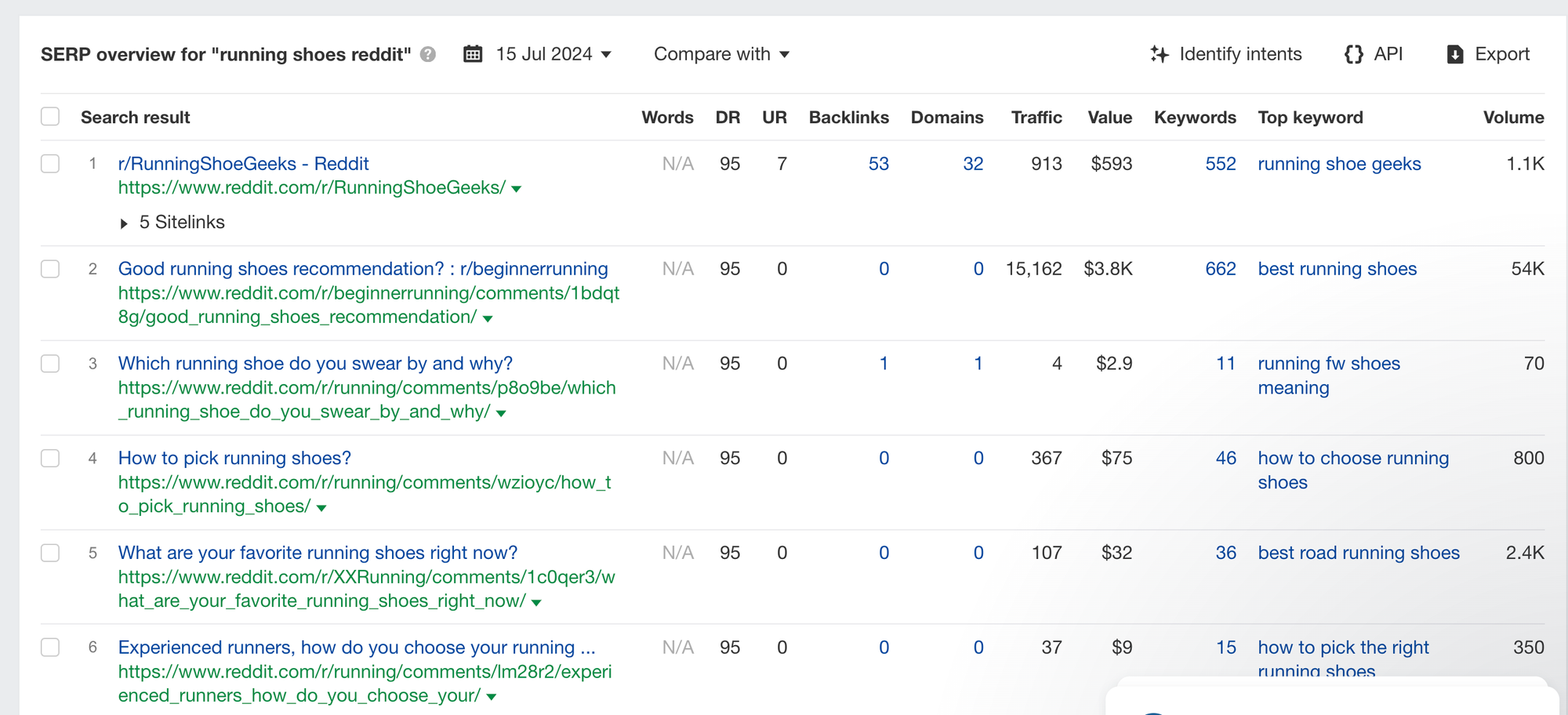This screenshot has height=715, width=1568.
Task: Check the box for result 6
Action: point(50,648)
